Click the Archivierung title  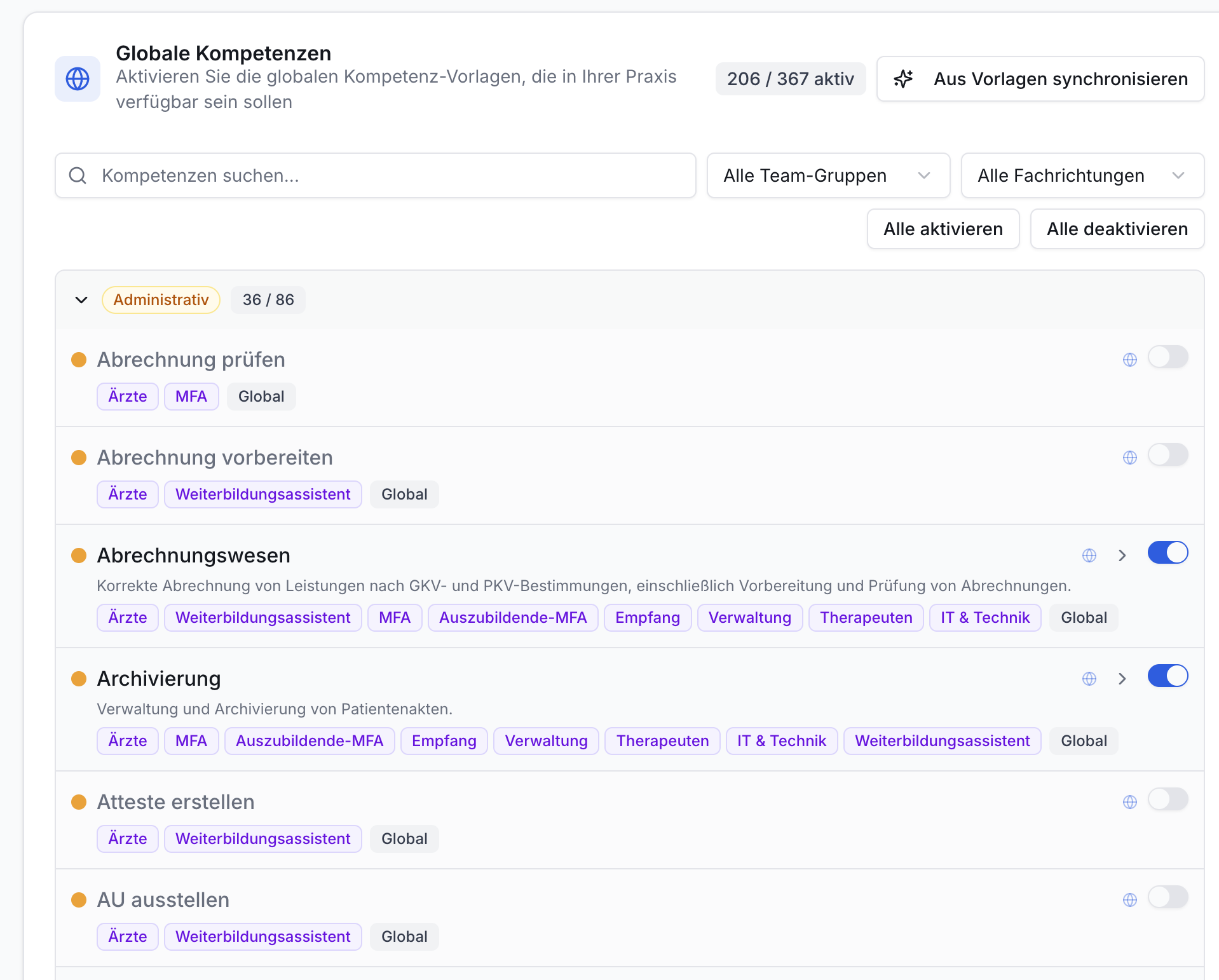159,679
